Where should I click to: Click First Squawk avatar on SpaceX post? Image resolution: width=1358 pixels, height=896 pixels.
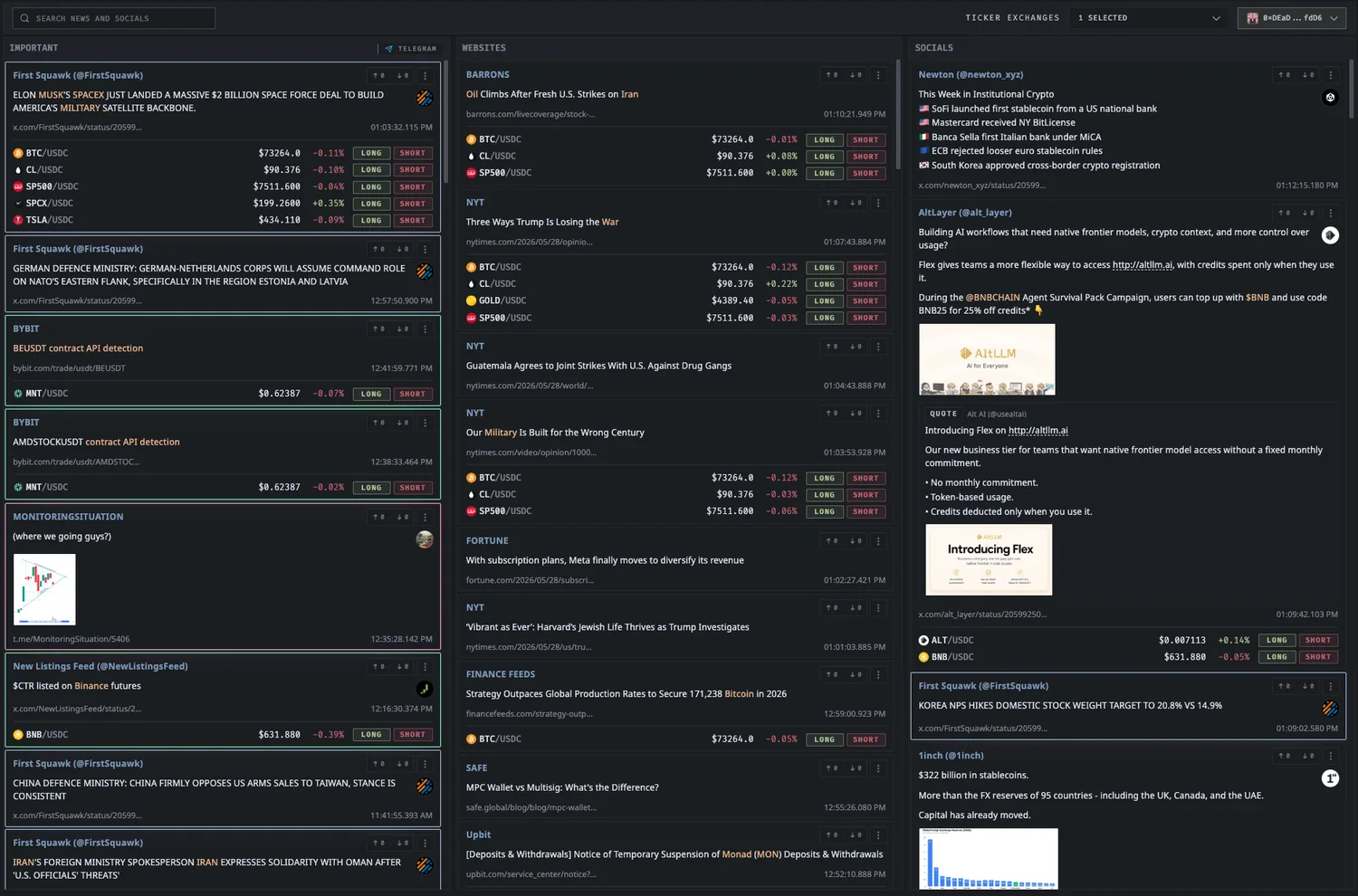pos(424,98)
